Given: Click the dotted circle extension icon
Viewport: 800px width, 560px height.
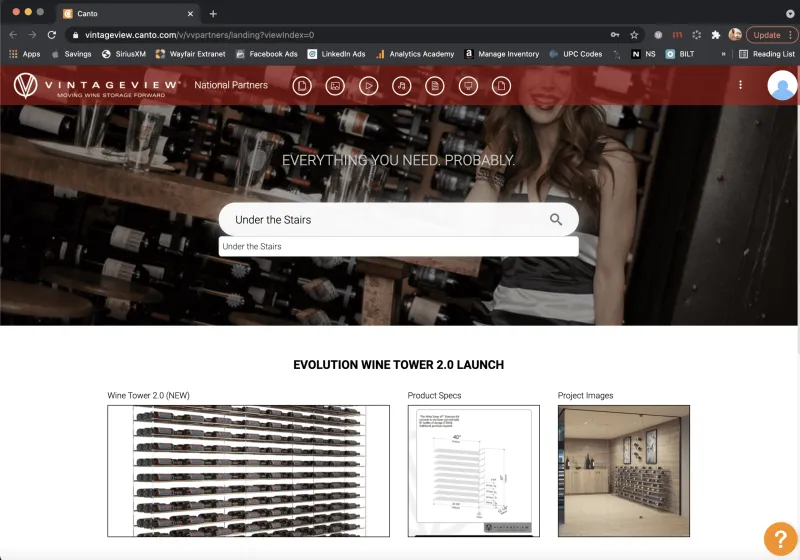Looking at the screenshot, I should (x=696, y=35).
